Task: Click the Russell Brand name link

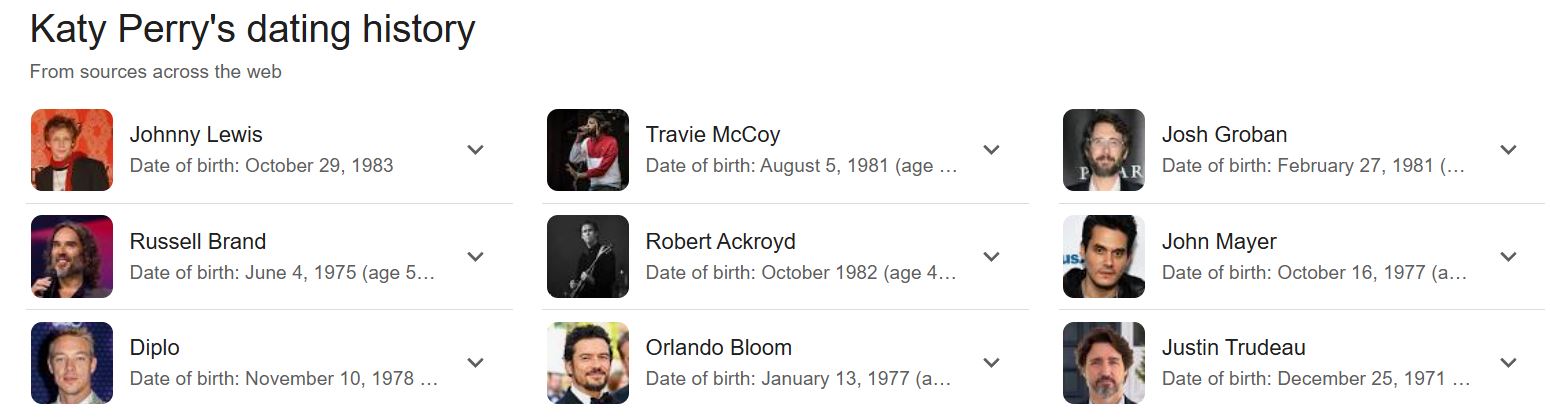Action: 198,242
